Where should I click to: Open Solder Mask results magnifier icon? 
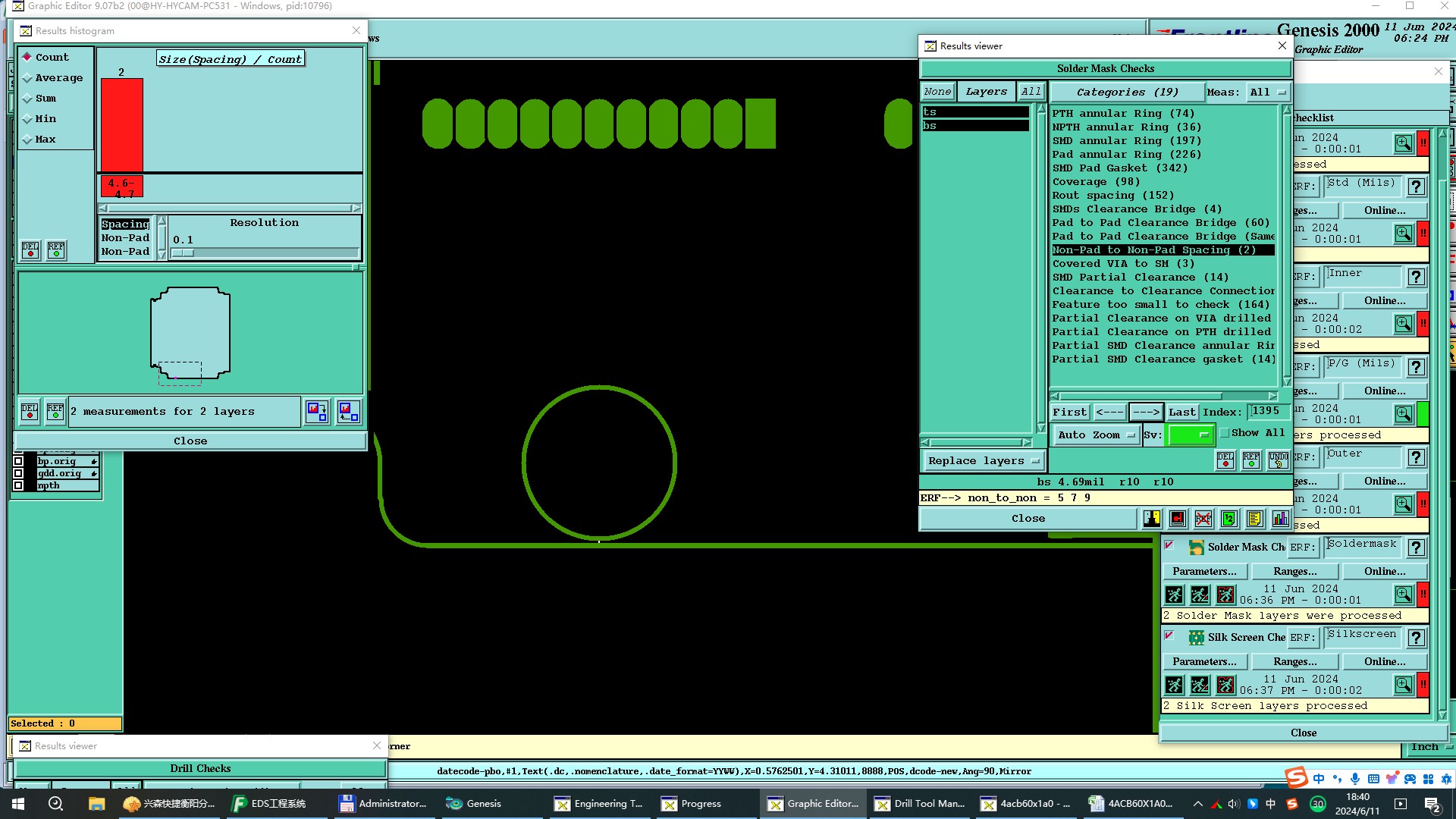pyautogui.click(x=1404, y=595)
